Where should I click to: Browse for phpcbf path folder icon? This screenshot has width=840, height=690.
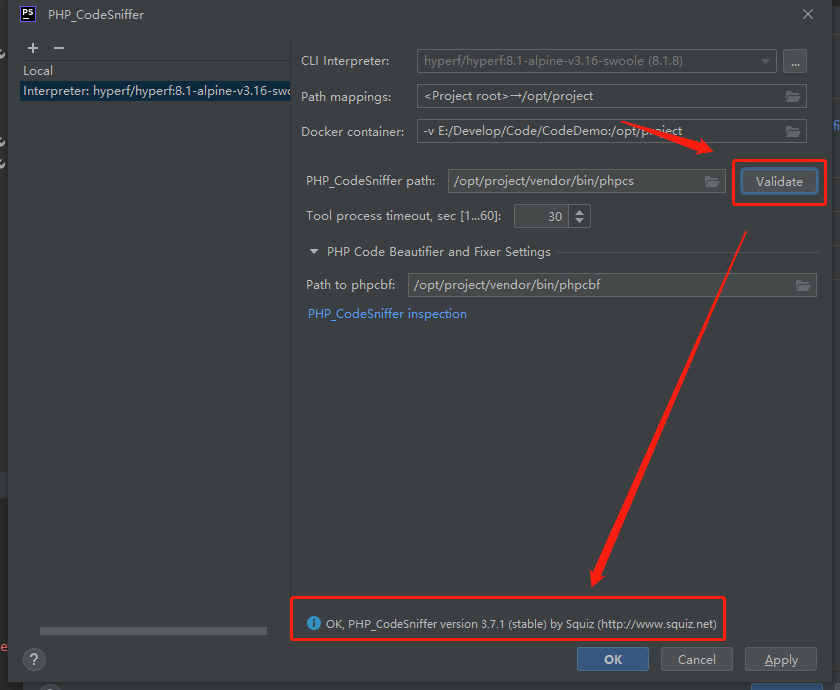click(x=802, y=286)
